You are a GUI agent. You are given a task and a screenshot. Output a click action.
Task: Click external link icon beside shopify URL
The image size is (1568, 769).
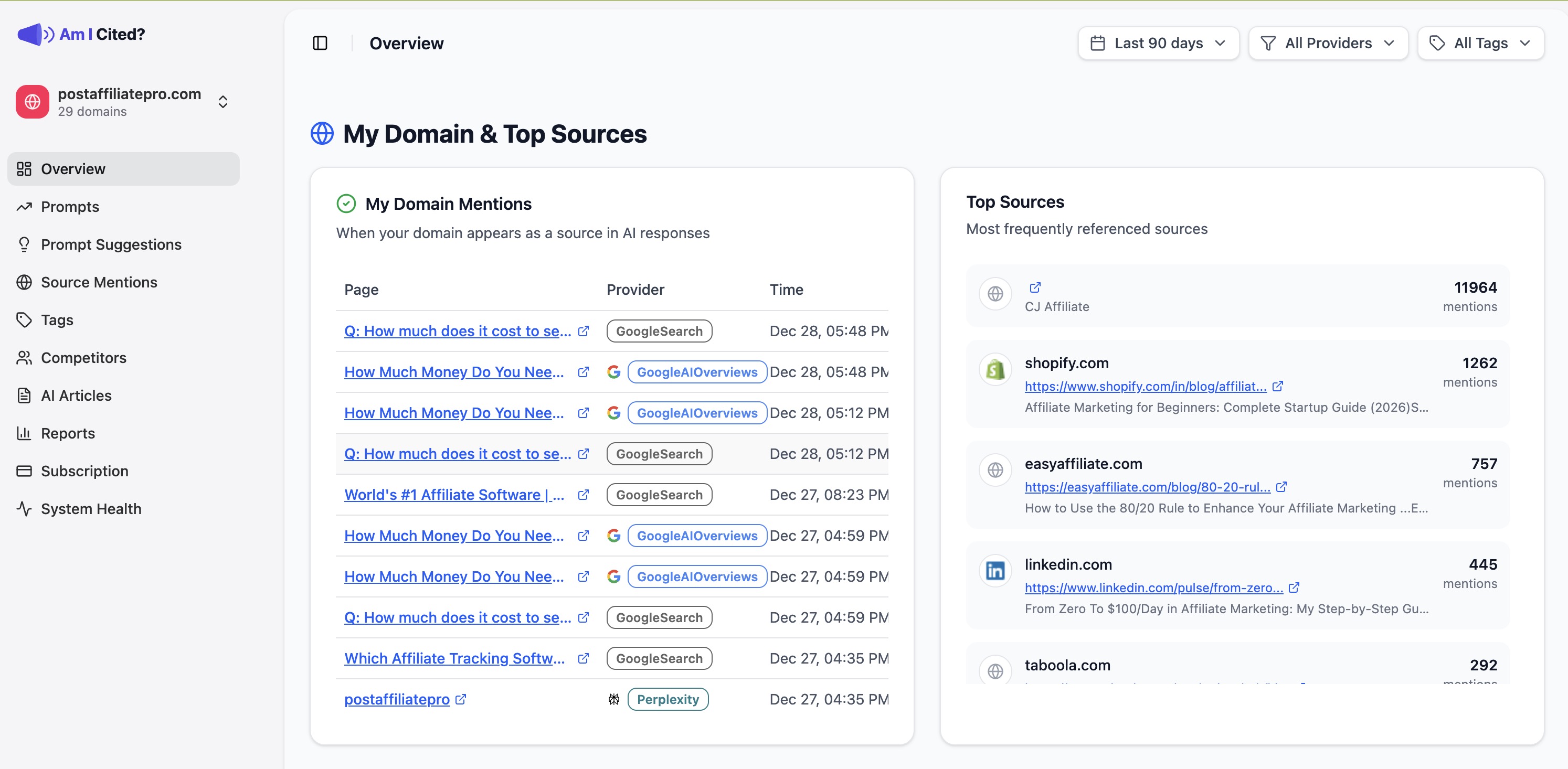(1278, 386)
